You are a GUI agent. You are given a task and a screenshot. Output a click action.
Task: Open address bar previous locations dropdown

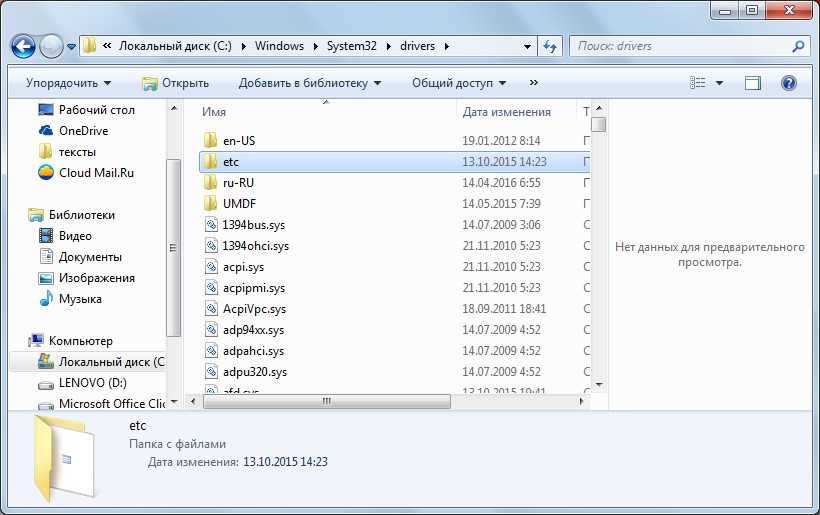click(x=527, y=47)
